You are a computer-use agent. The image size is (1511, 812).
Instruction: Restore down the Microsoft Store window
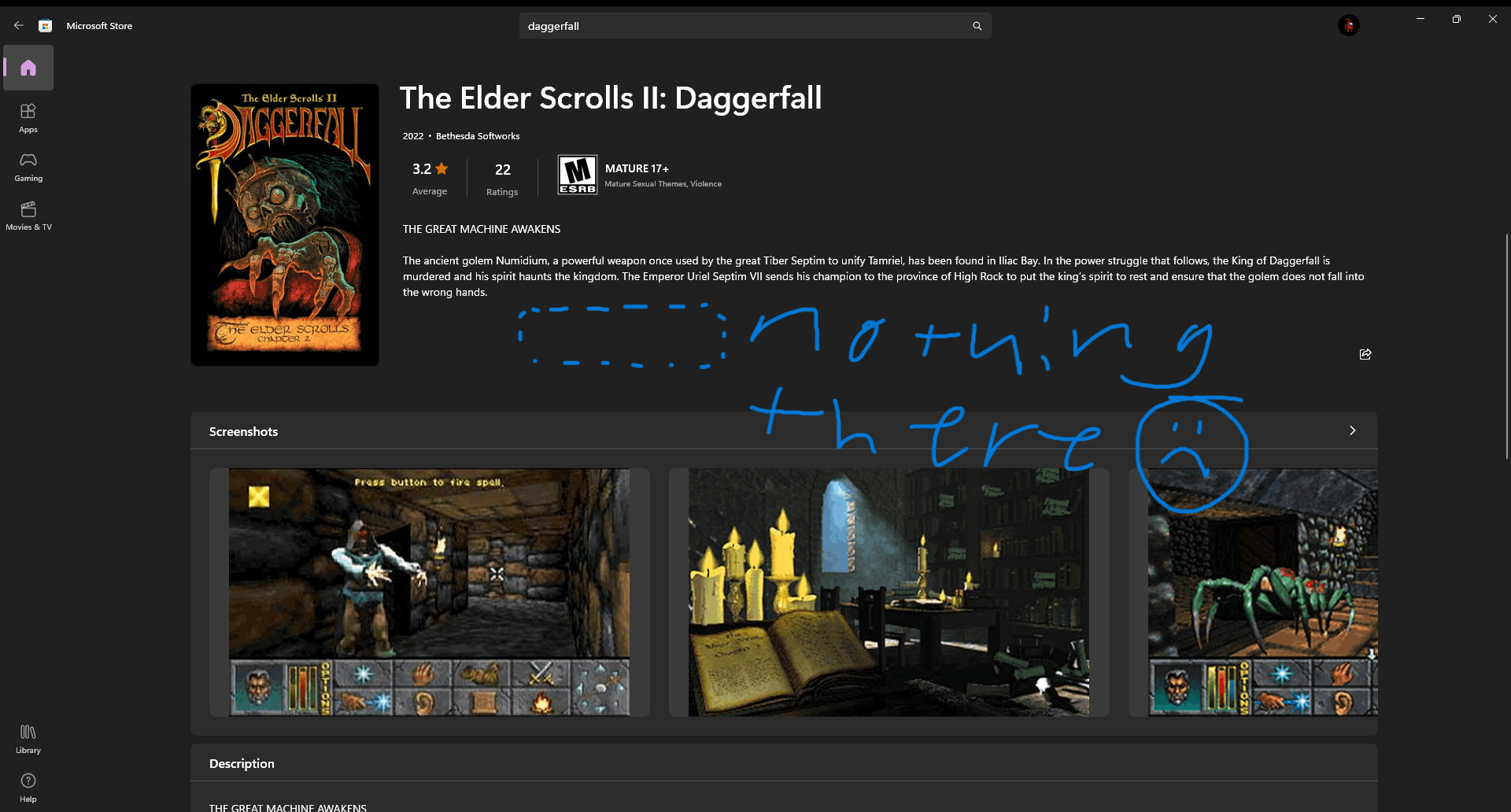coord(1457,19)
